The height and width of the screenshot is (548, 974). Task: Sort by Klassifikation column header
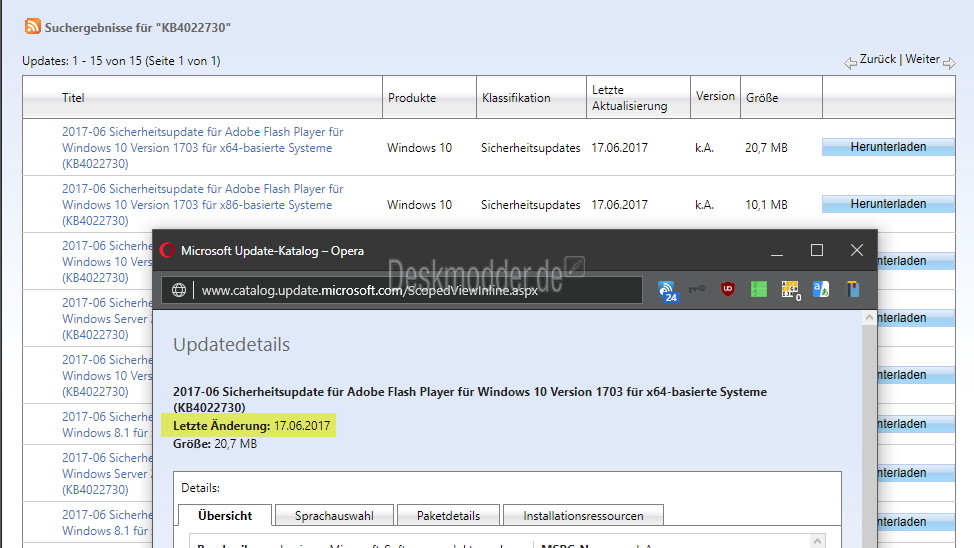(516, 98)
